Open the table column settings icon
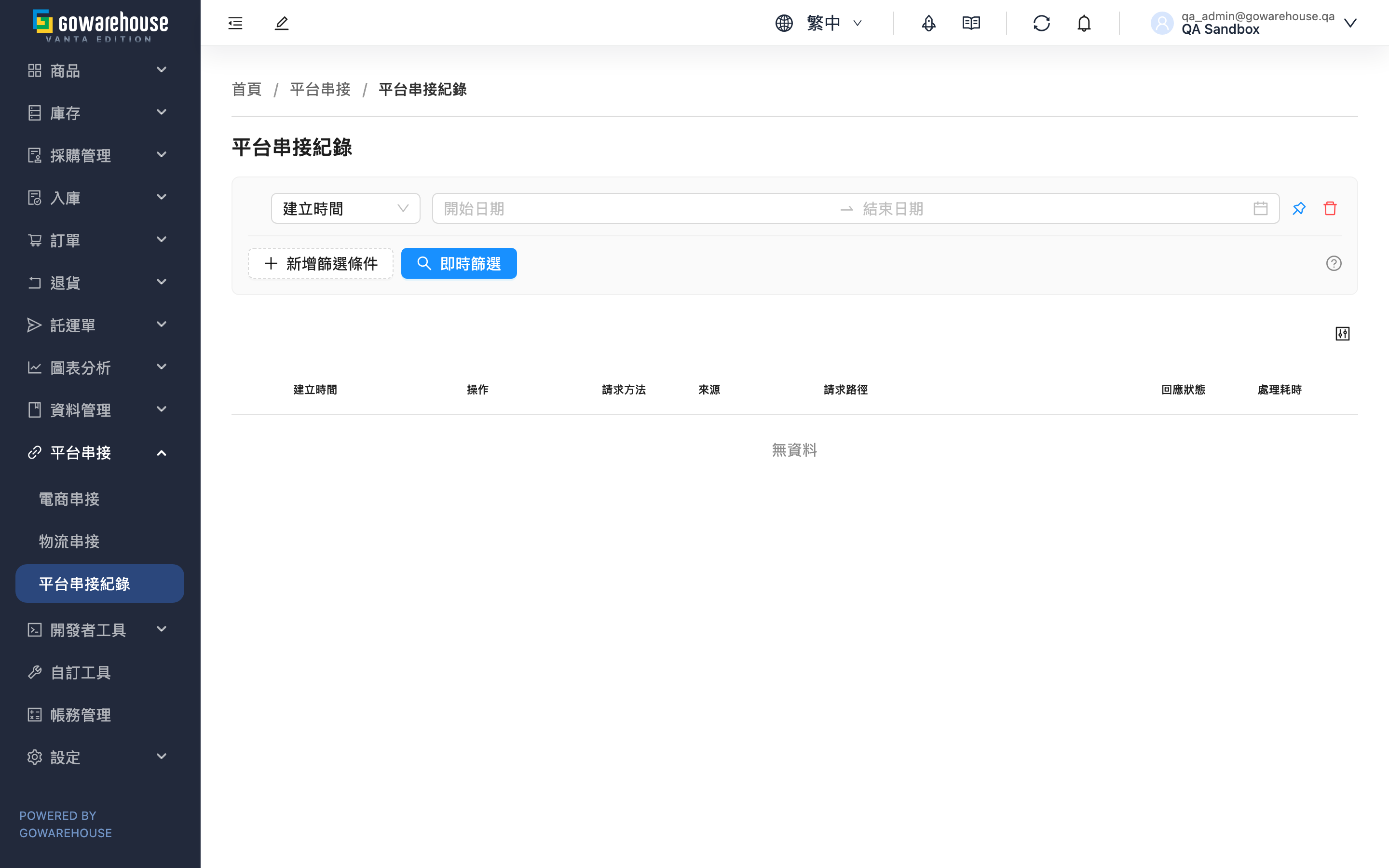Image resolution: width=1389 pixels, height=868 pixels. pyautogui.click(x=1343, y=334)
